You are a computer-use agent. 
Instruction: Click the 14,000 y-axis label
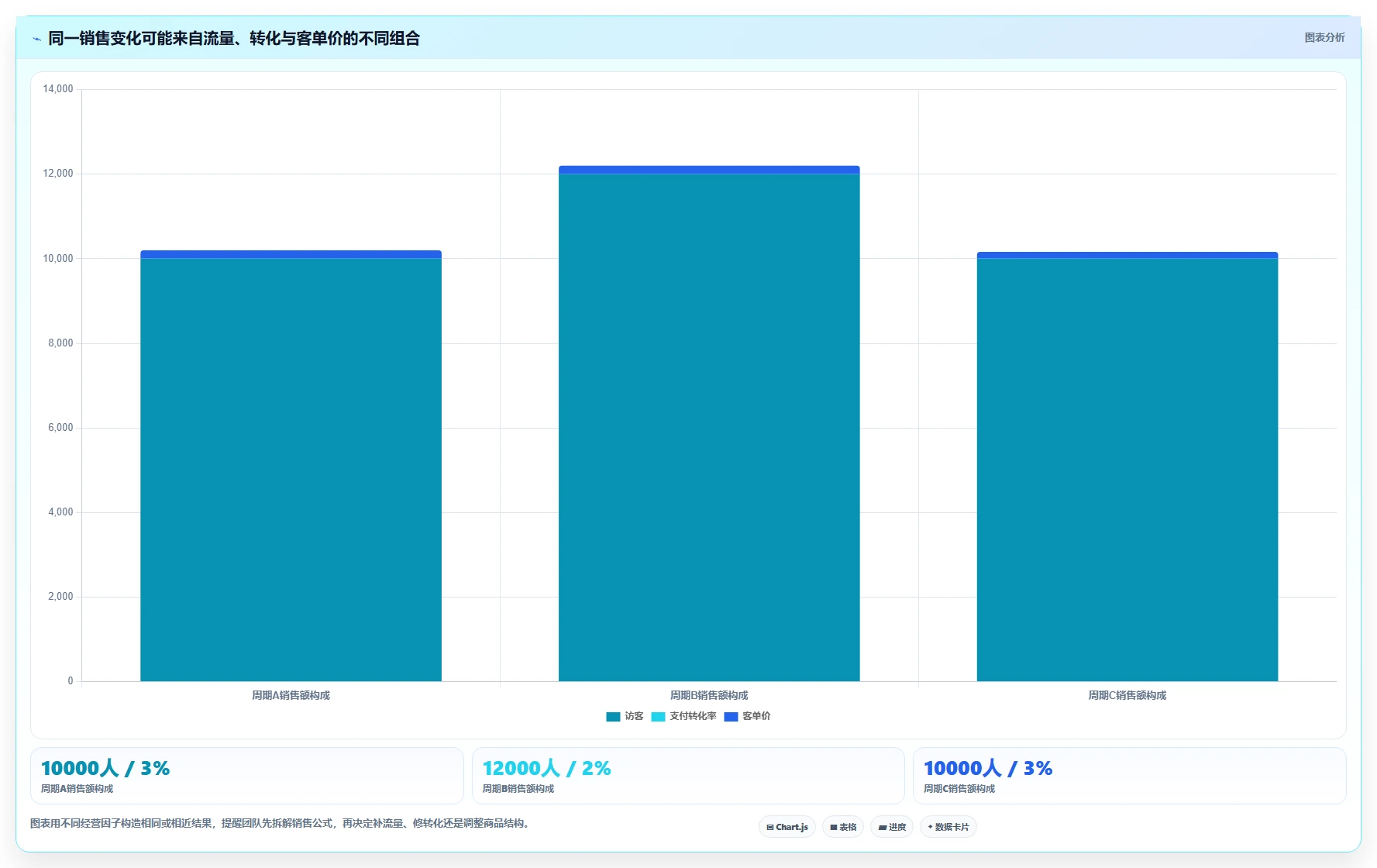(58, 89)
